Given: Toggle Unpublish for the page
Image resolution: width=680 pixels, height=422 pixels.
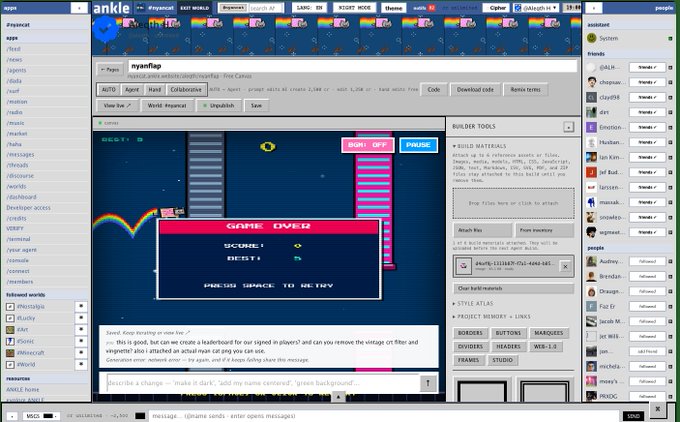Looking at the screenshot, I should tap(219, 105).
